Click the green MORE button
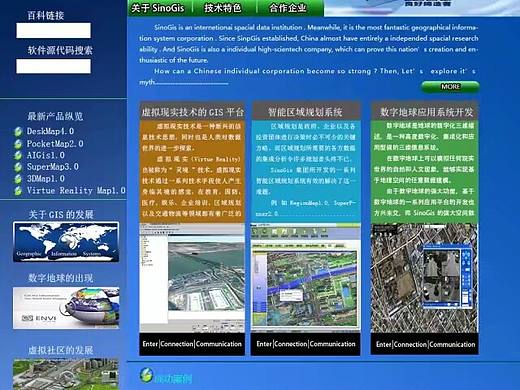 coord(450,87)
